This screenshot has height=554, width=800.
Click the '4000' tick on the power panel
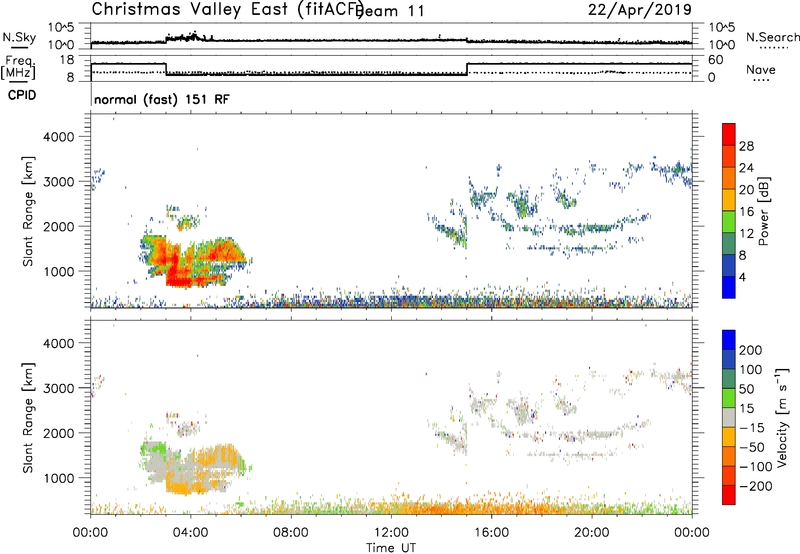coord(59,137)
